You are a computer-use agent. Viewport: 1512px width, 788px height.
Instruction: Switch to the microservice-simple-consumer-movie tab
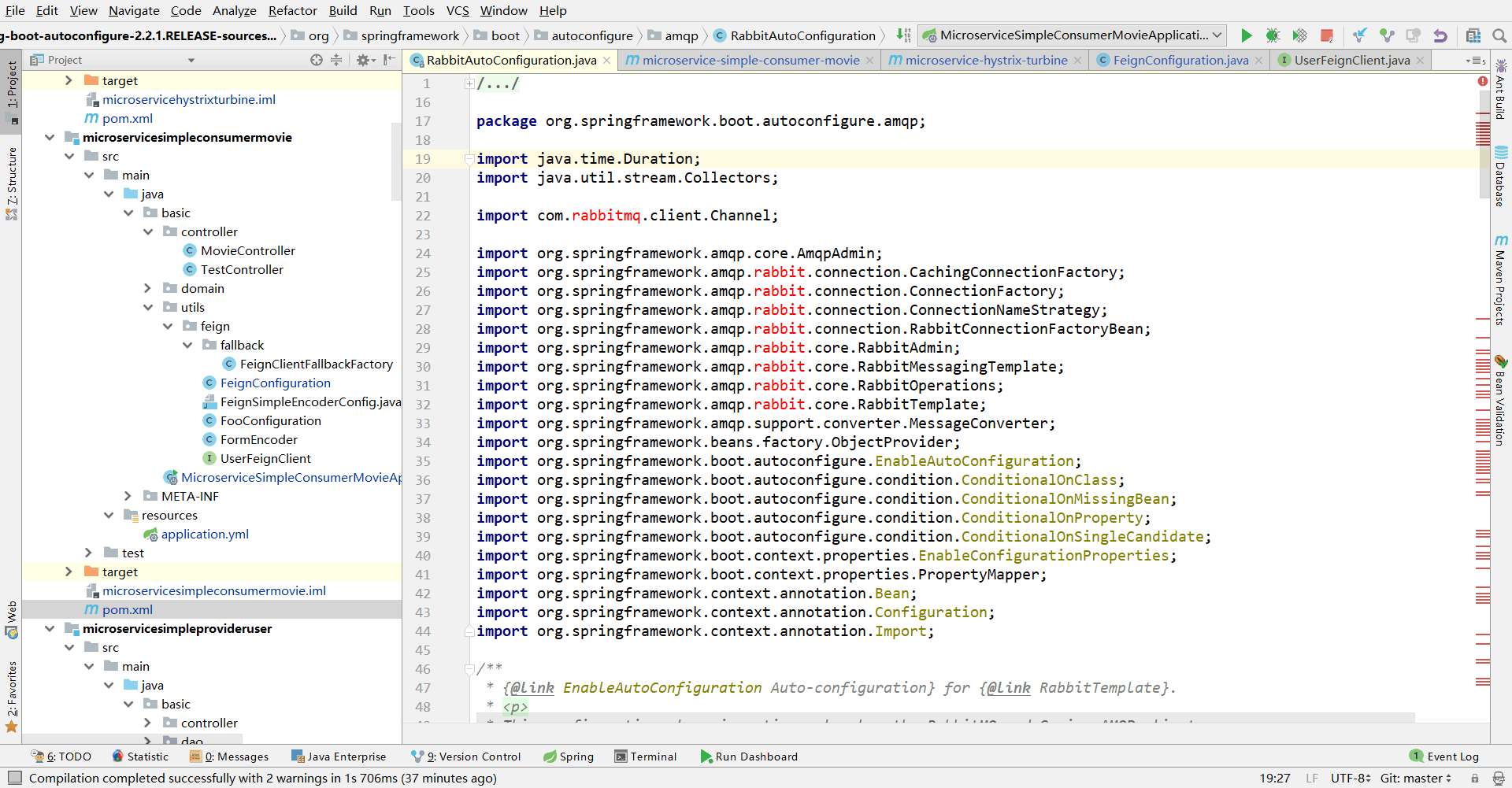click(x=750, y=61)
